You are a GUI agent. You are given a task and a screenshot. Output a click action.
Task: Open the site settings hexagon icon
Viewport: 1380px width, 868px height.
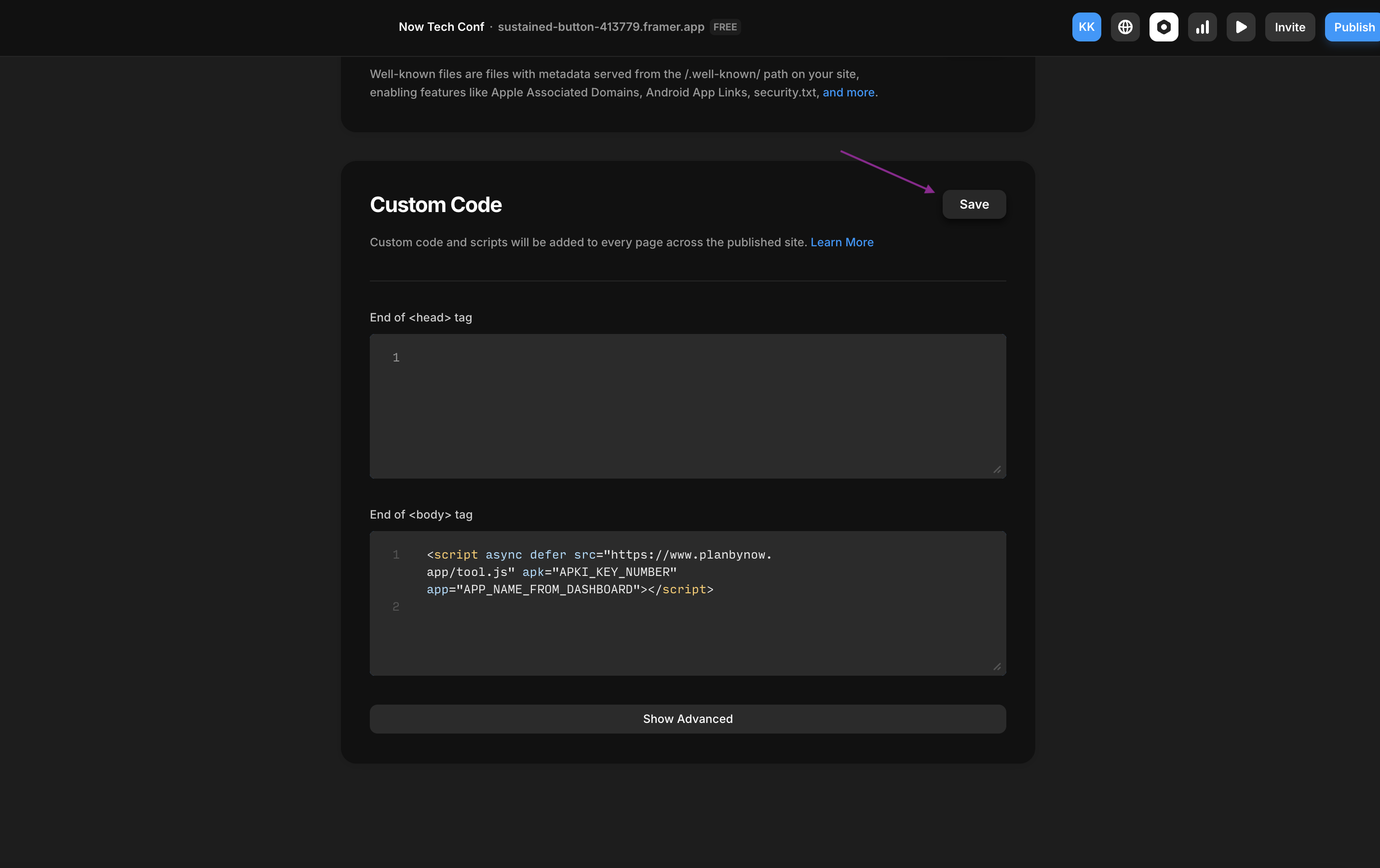(x=1164, y=27)
